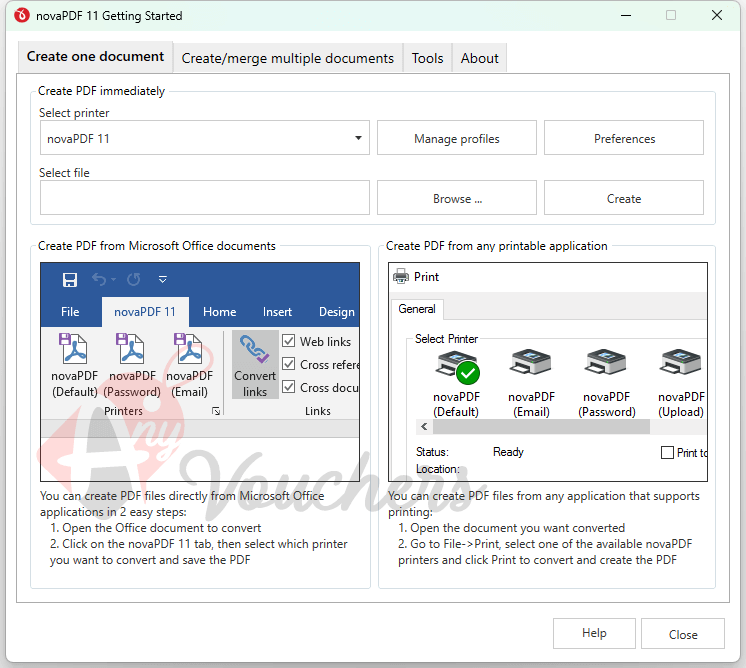Click the Manage profiles button
The image size is (746, 668).
point(457,138)
